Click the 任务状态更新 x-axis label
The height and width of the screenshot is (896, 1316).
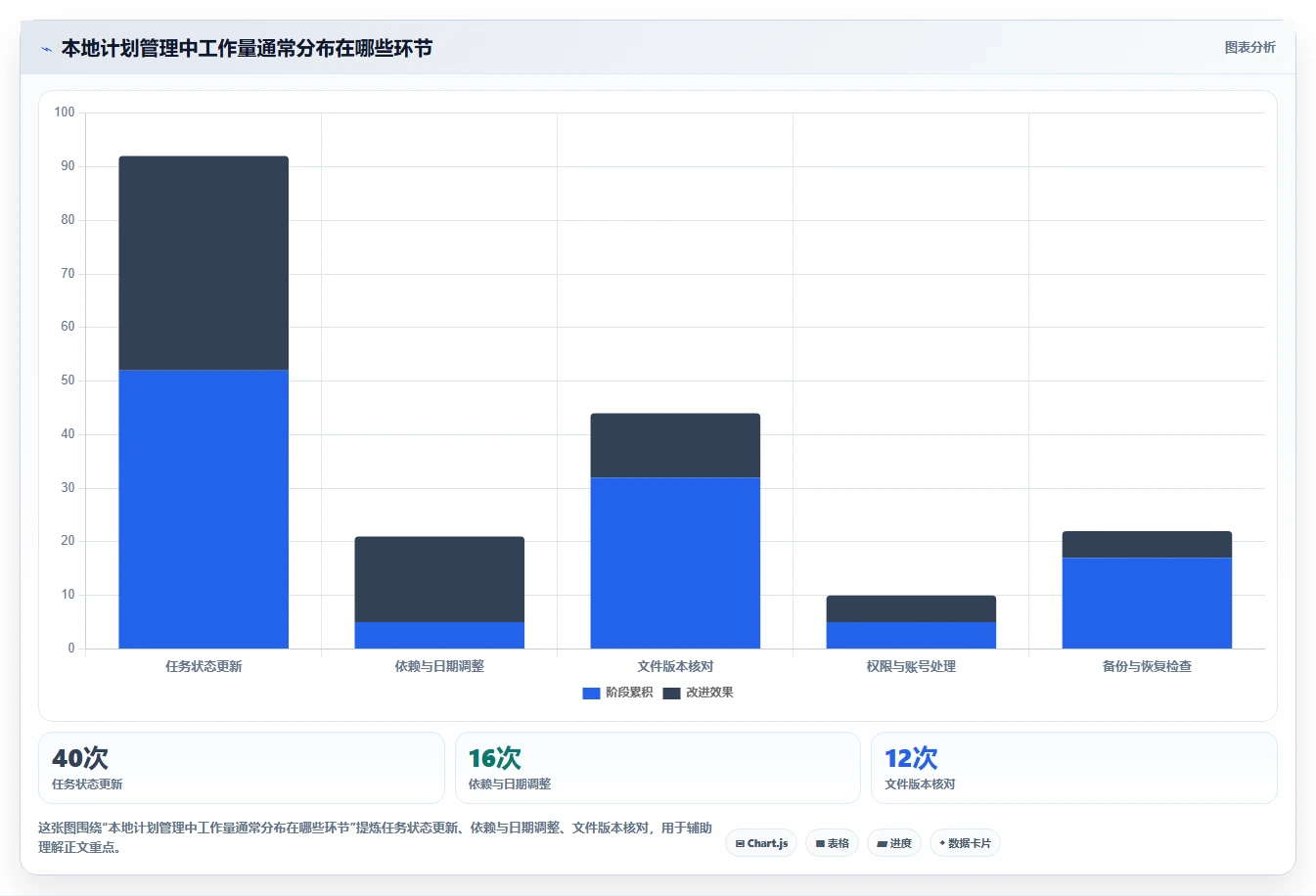pos(204,666)
